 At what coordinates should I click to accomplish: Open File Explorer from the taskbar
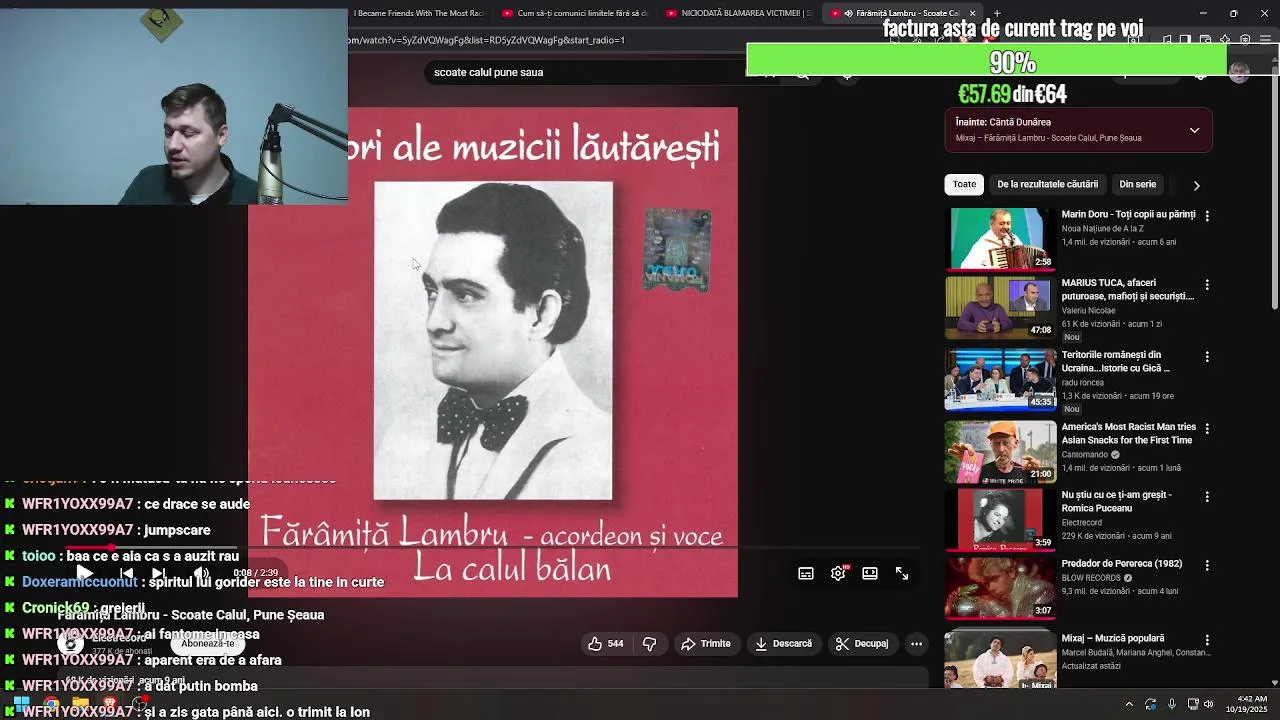[x=80, y=703]
